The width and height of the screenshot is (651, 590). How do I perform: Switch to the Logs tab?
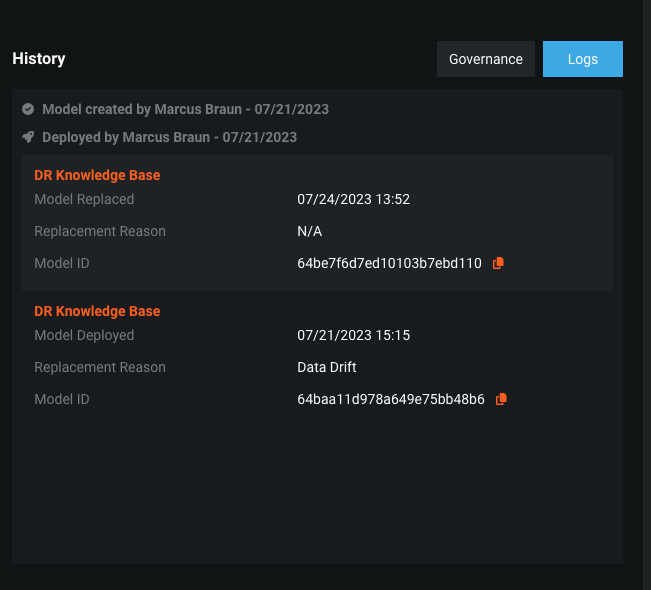pyautogui.click(x=582, y=59)
